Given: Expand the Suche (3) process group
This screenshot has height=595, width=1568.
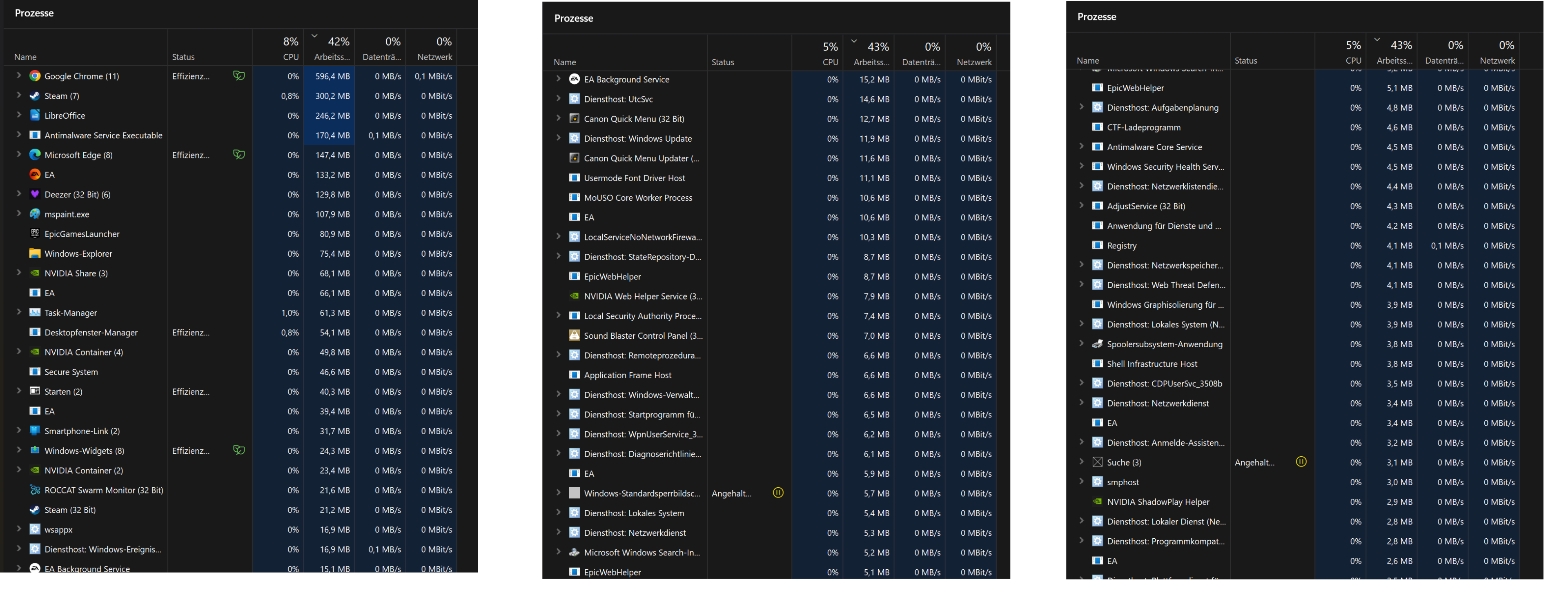Looking at the screenshot, I should tap(1081, 462).
